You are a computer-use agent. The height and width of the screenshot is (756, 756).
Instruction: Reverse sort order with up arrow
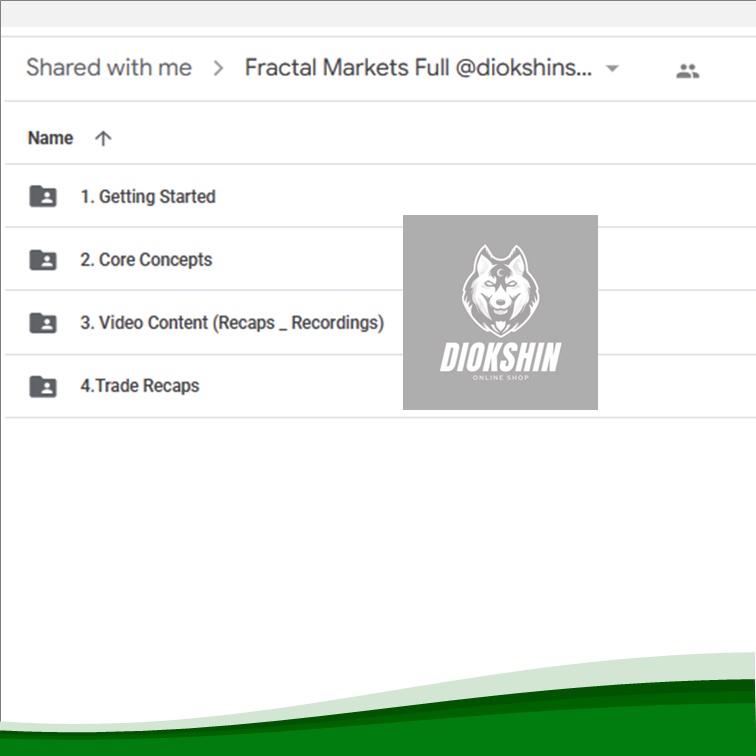click(x=103, y=139)
